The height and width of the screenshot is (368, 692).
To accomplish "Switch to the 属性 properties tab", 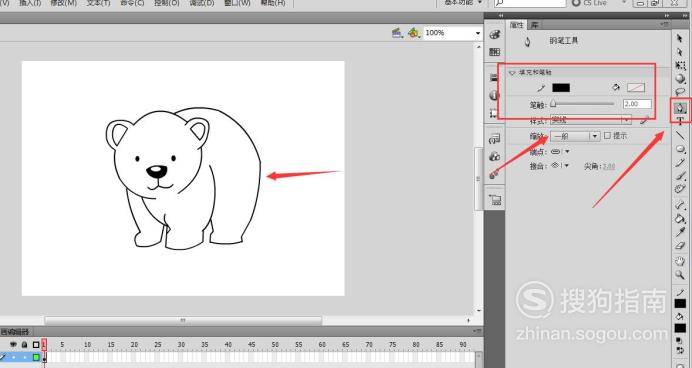I will point(517,25).
